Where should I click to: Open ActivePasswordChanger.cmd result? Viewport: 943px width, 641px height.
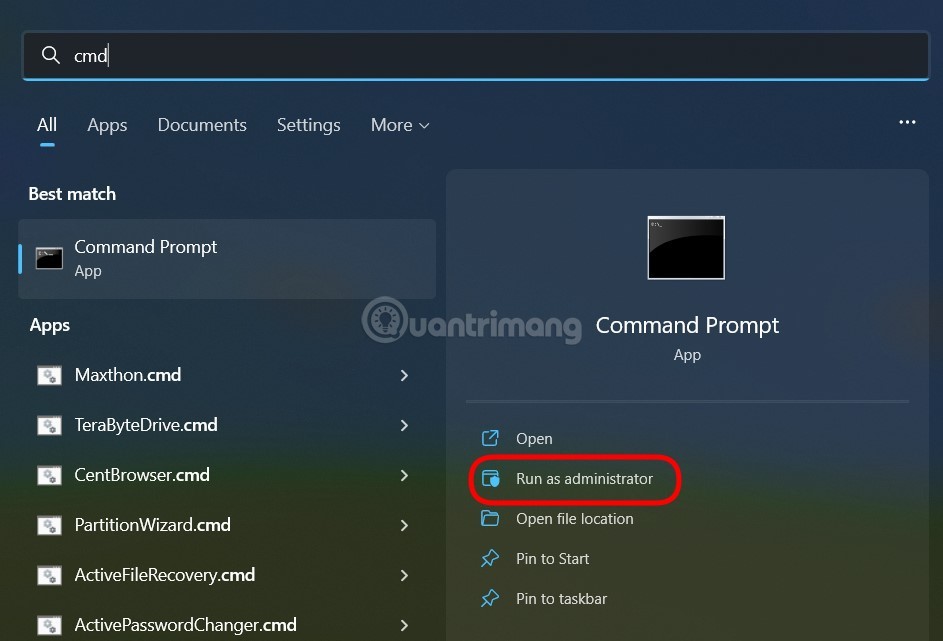[x=185, y=625]
